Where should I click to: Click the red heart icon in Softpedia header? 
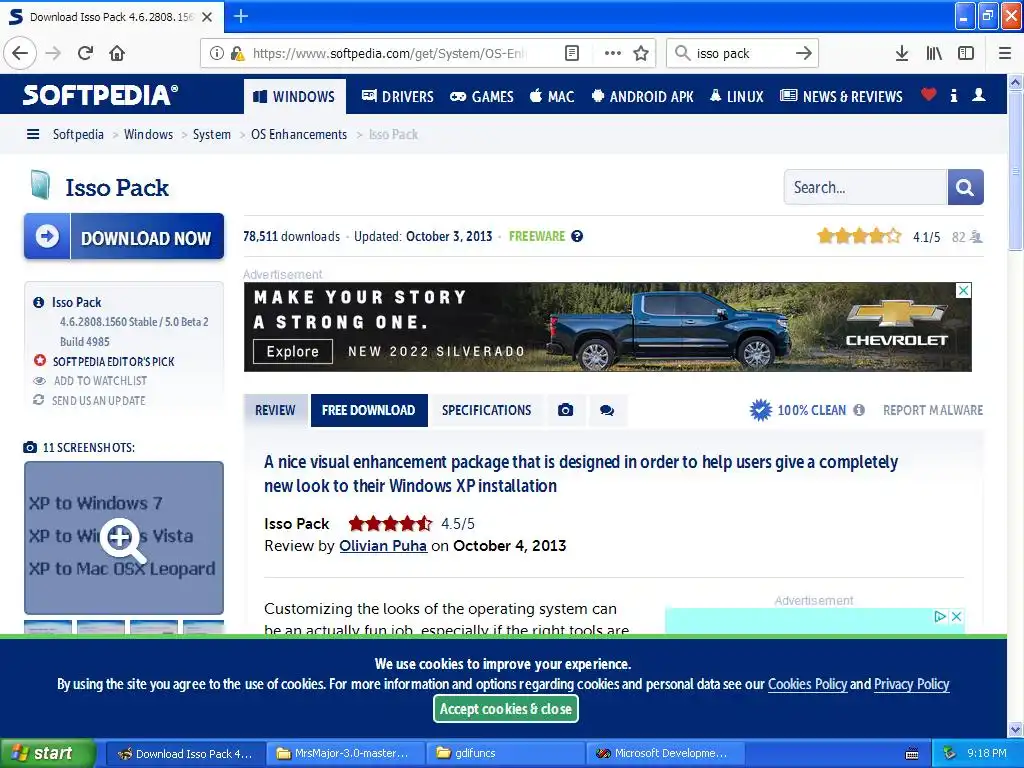[x=928, y=95]
